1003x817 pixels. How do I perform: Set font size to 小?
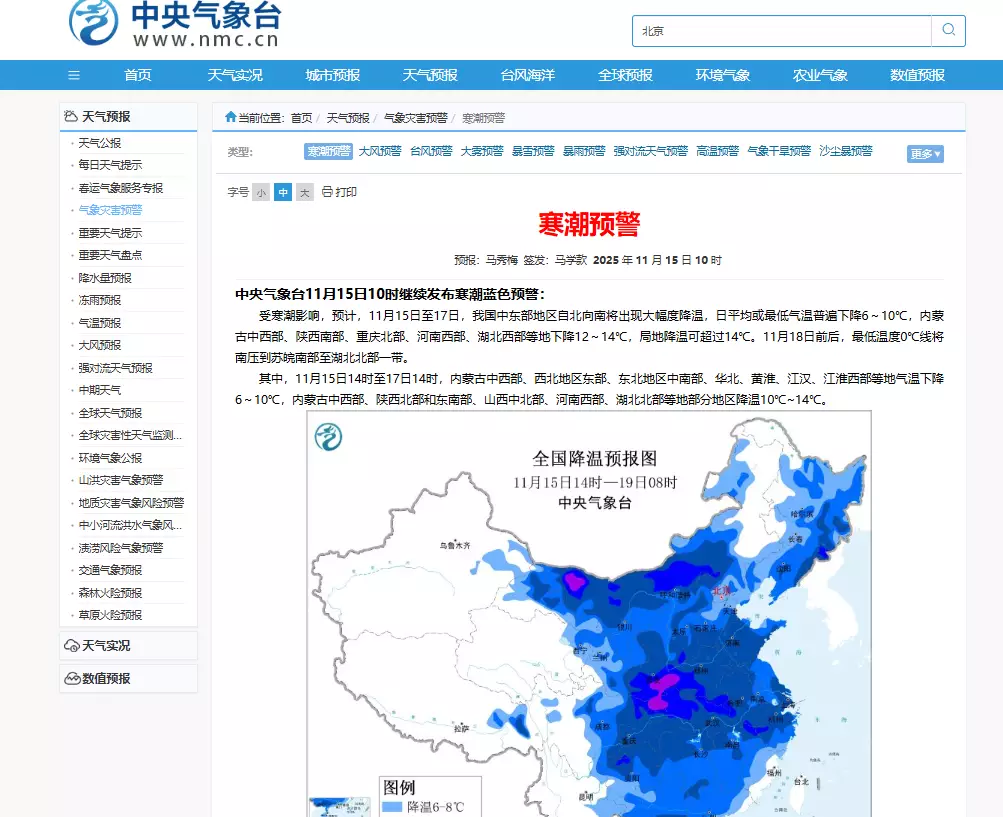(261, 192)
